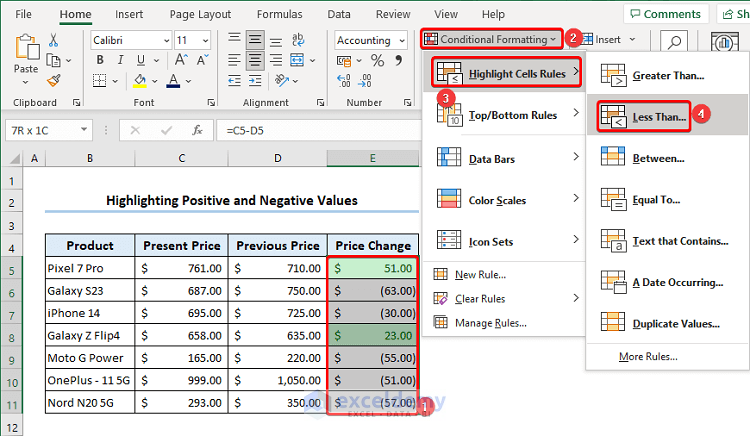Screen dimensions: 750x436
Task: Decrease font size with small A icon
Action: pyautogui.click(x=202, y=60)
